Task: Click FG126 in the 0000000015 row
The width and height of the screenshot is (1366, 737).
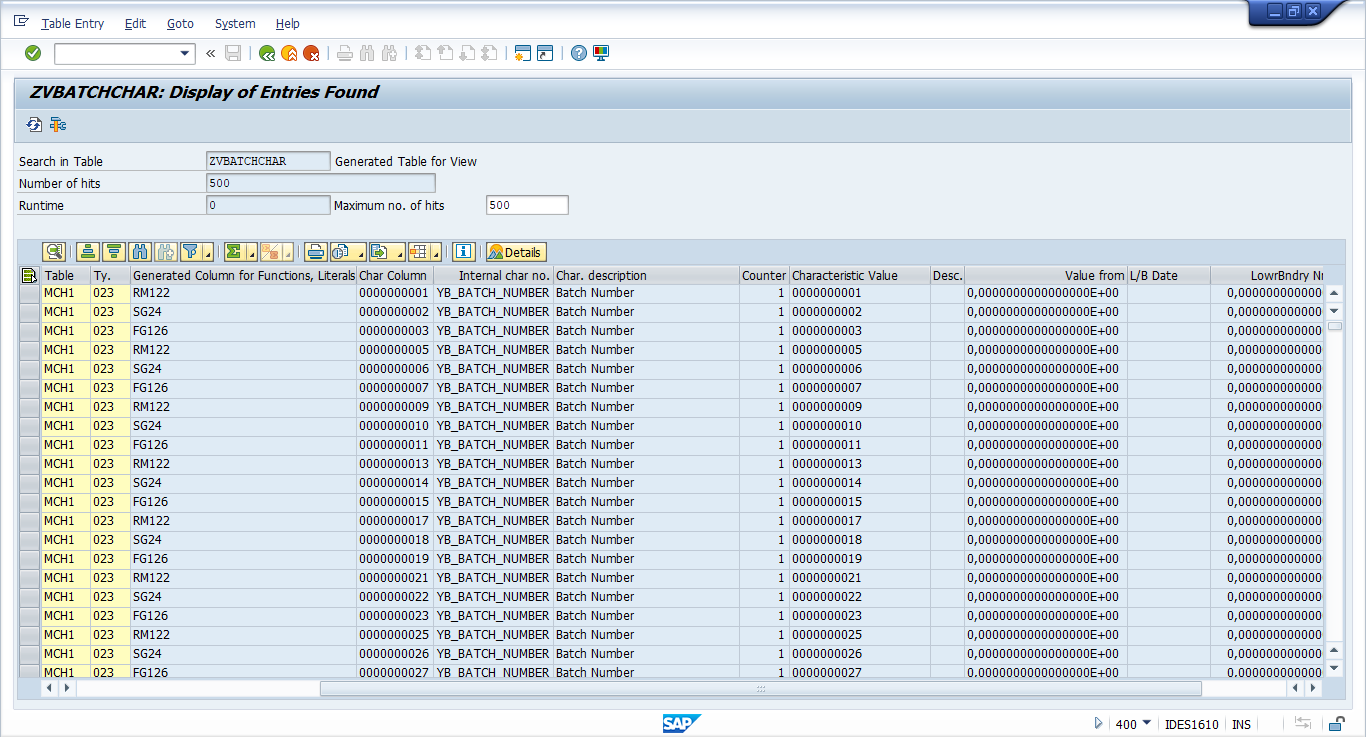Action: tap(243, 502)
